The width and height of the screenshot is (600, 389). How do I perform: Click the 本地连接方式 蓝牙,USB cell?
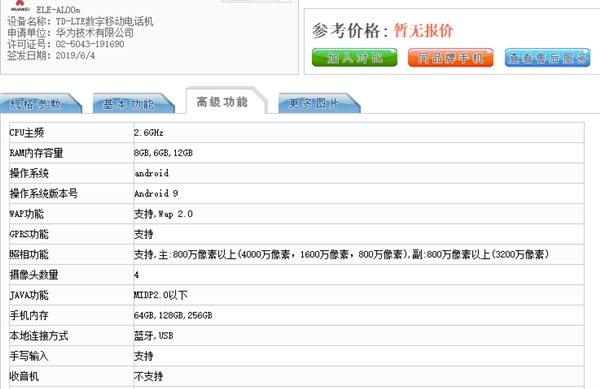pos(359,336)
